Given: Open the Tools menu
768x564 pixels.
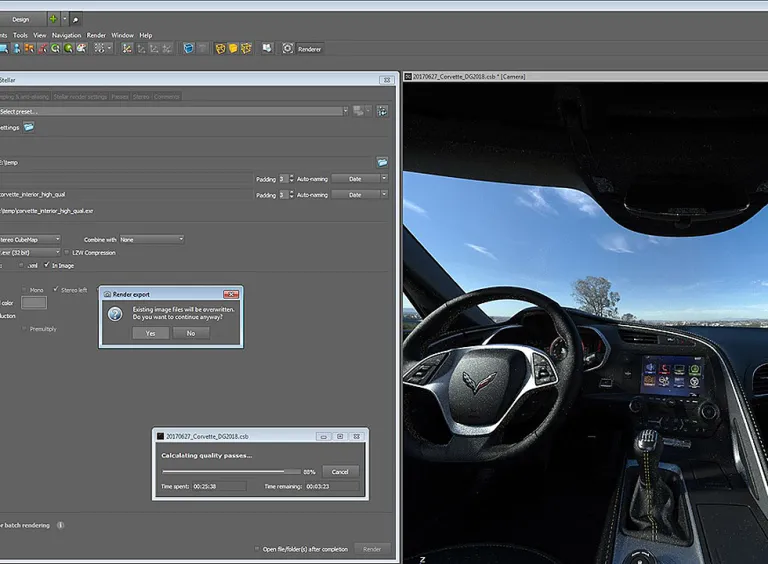Looking at the screenshot, I should 20,35.
